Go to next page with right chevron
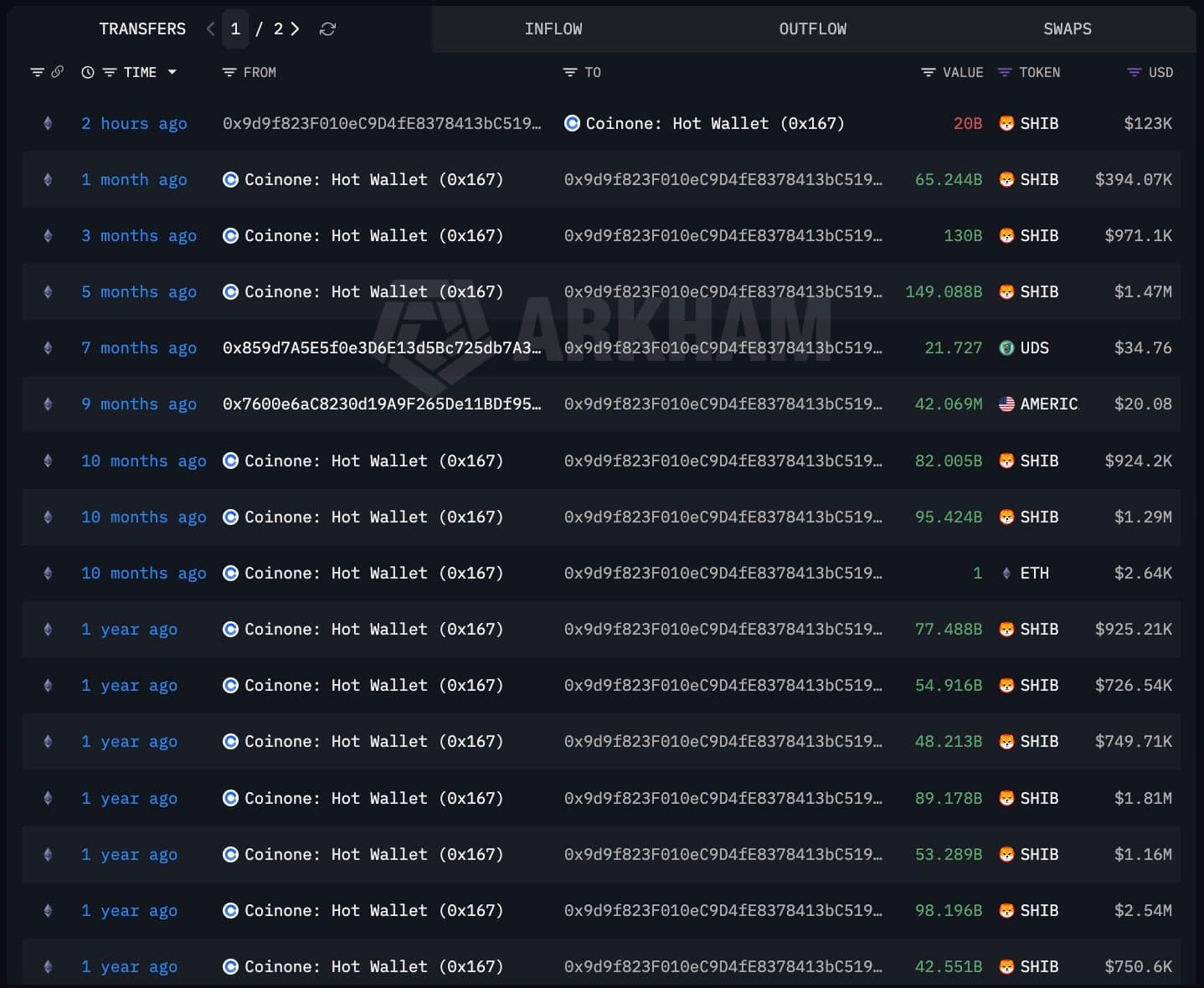This screenshot has height=988, width=1204. point(295,29)
